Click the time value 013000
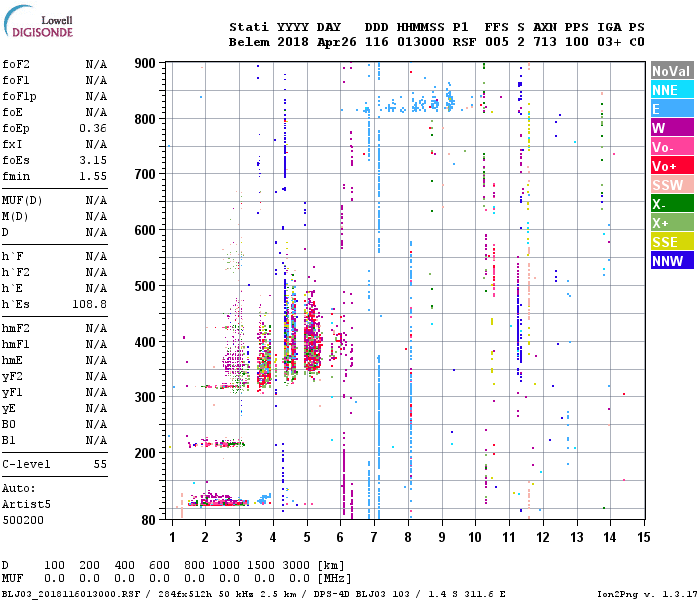Viewport: 700px width, 600px height. pos(421,42)
